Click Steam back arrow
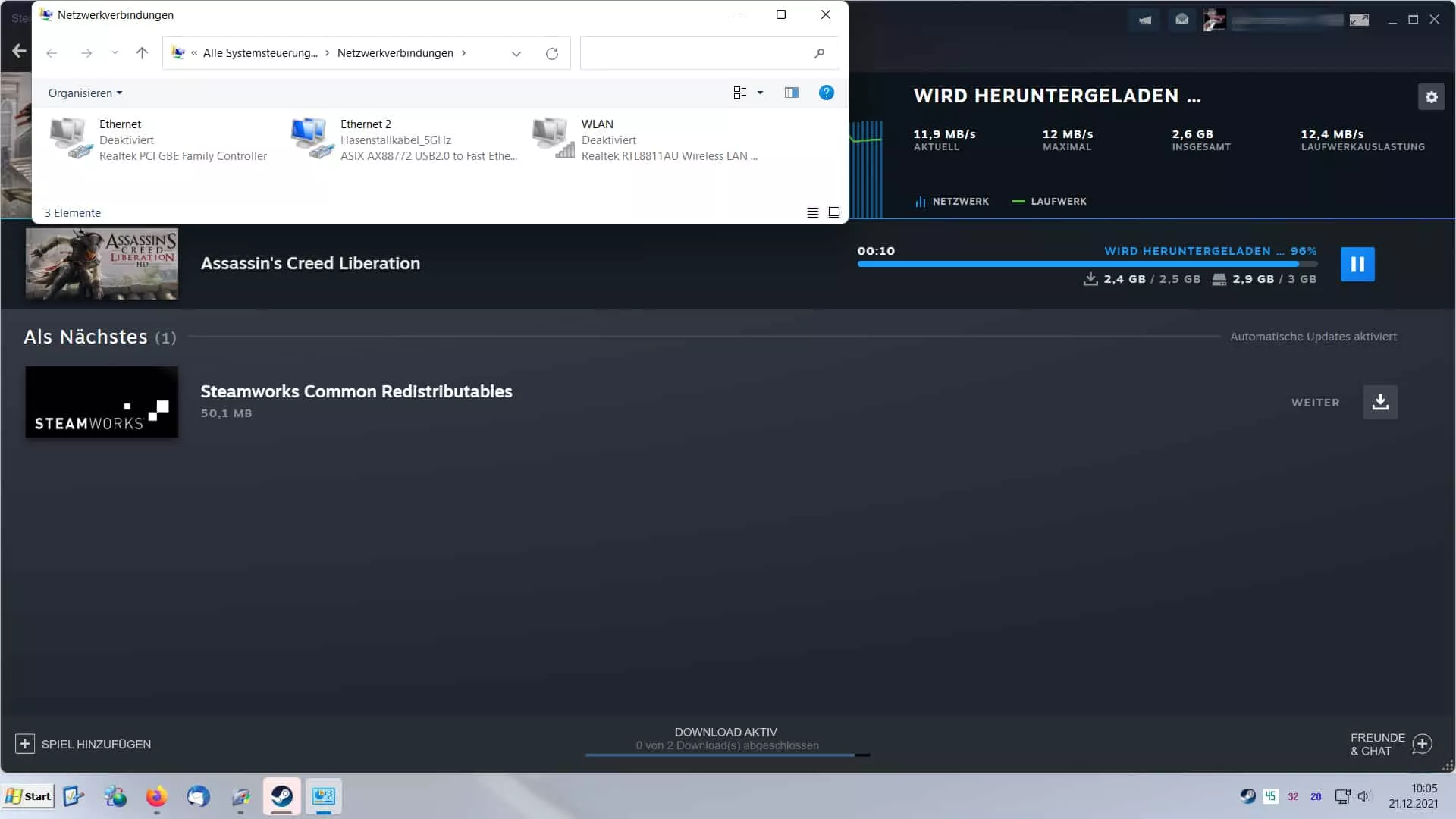The width and height of the screenshot is (1456, 819). (x=19, y=51)
